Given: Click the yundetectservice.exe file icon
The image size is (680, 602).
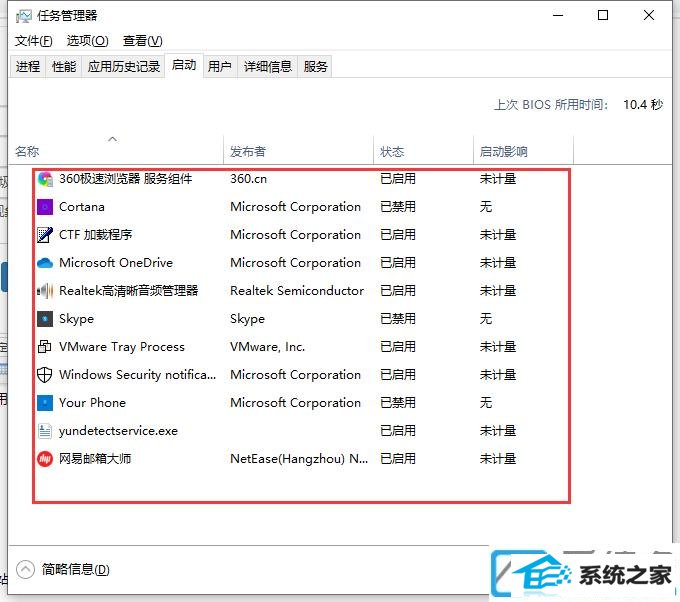Looking at the screenshot, I should coord(45,431).
